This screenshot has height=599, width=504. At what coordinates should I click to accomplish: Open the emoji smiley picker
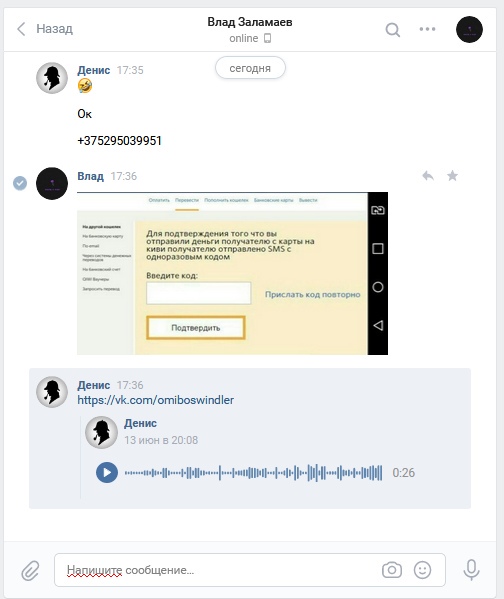pyautogui.click(x=422, y=570)
